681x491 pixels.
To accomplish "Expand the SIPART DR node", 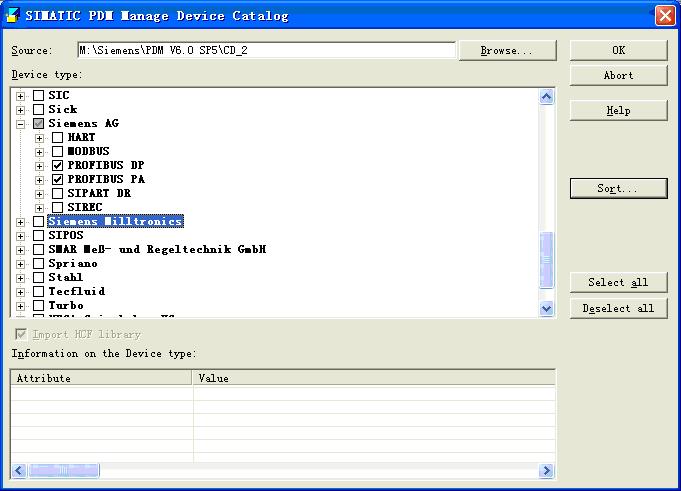I will tap(40, 194).
